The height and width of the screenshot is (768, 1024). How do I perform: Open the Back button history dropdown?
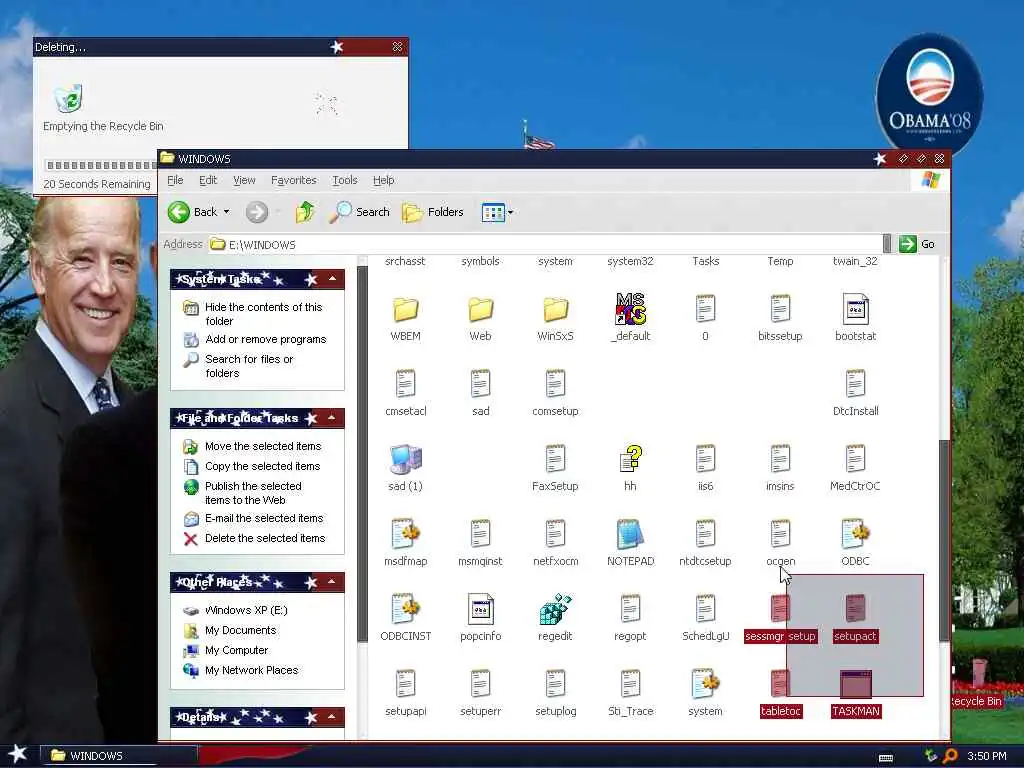227,212
